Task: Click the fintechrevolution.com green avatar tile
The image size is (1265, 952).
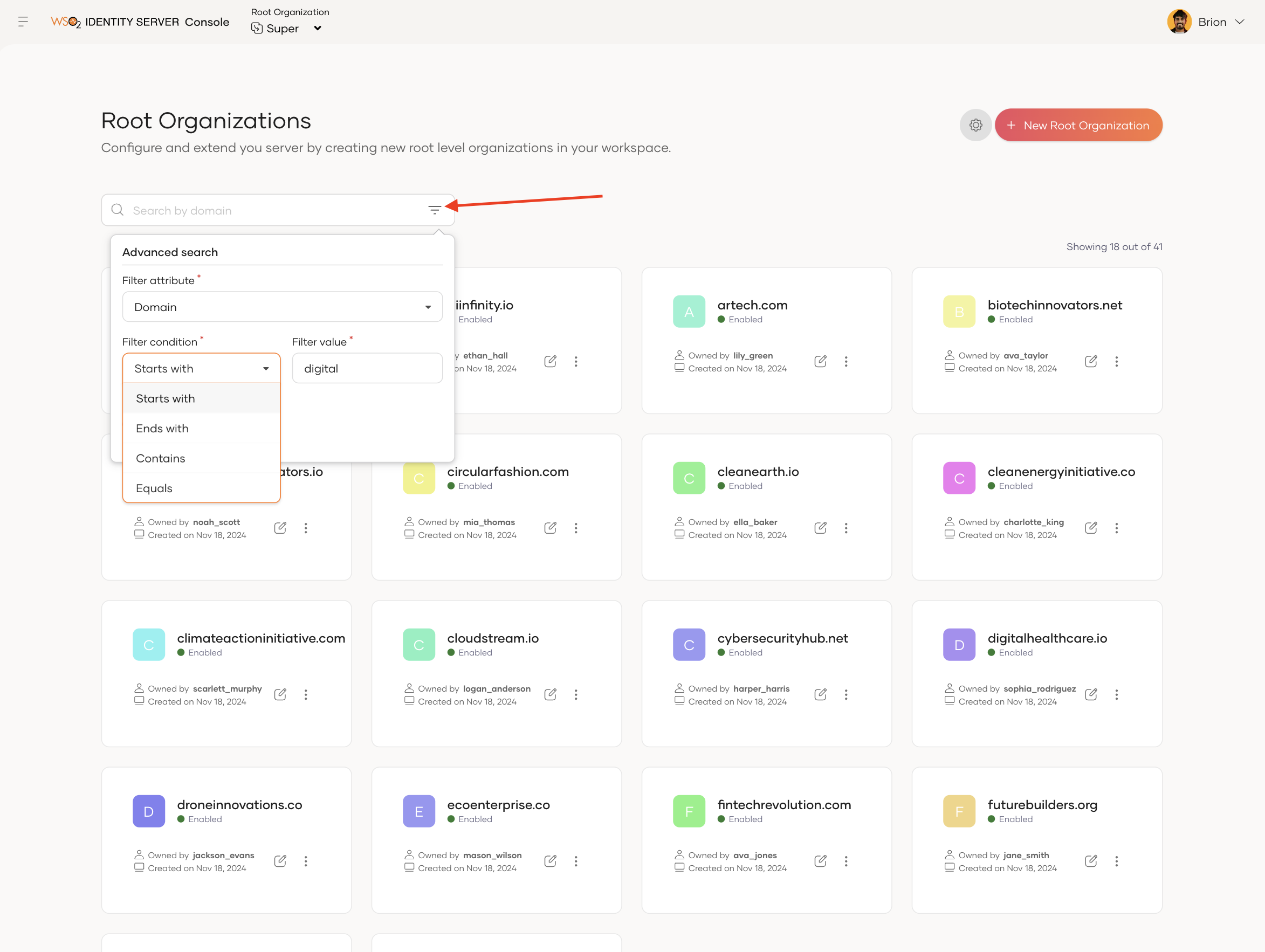Action: click(x=689, y=811)
